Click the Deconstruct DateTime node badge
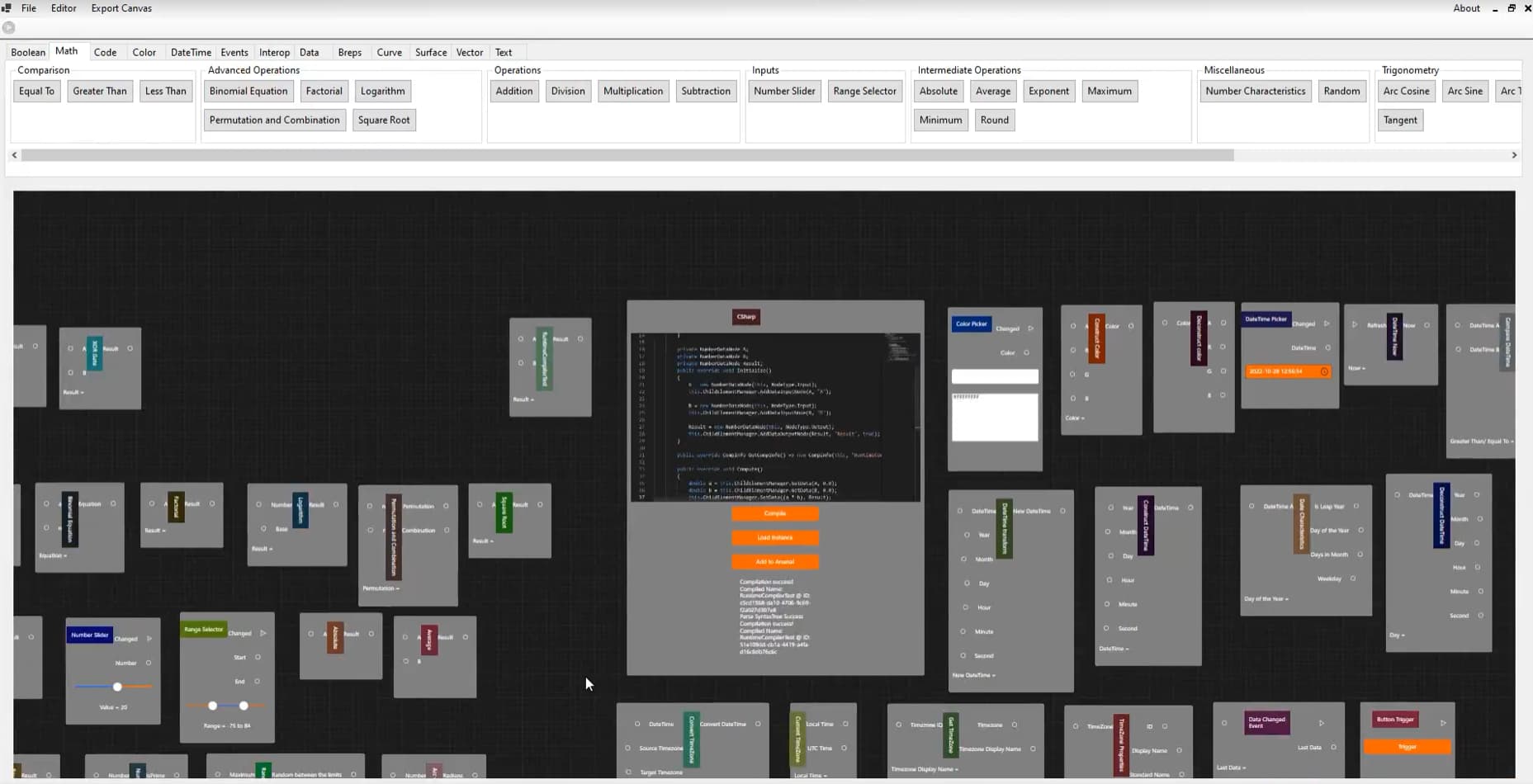The width and height of the screenshot is (1533, 784). pyautogui.click(x=1441, y=516)
